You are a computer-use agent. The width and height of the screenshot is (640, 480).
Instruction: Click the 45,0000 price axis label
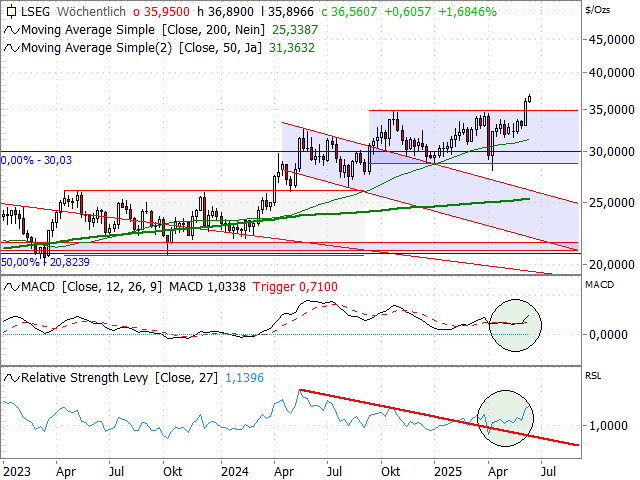coord(611,40)
